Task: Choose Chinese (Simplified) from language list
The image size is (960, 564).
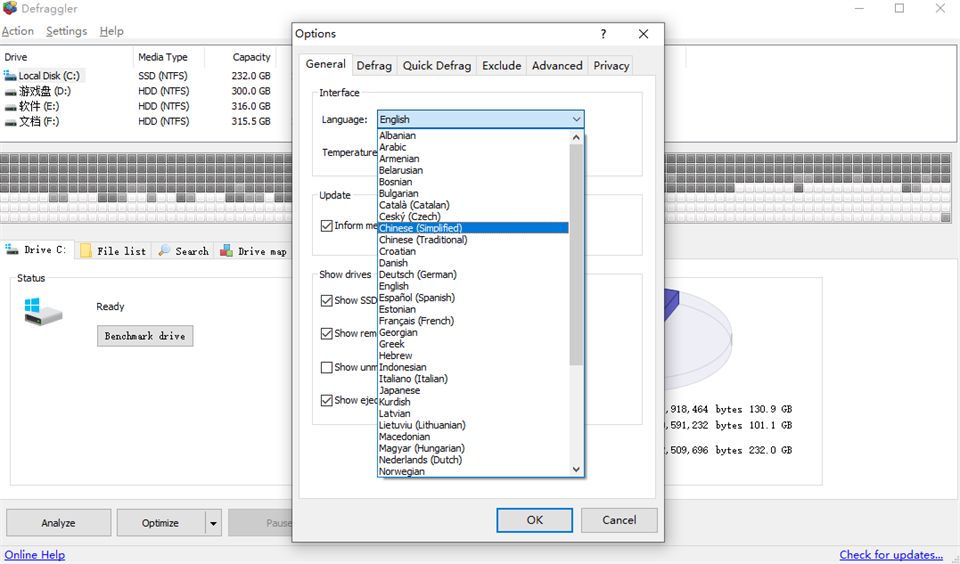Action: pyautogui.click(x=421, y=228)
